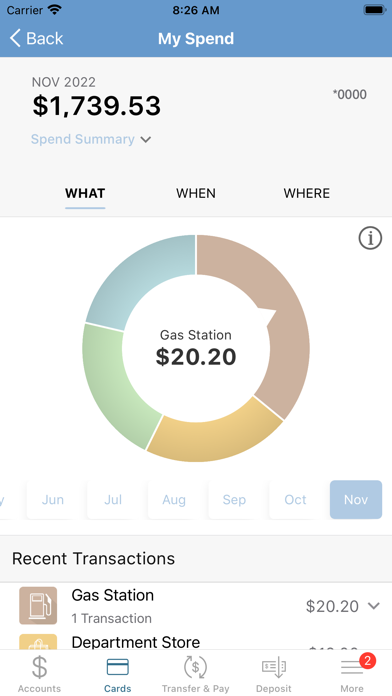Switch to the WHERE tab
Screen dimensions: 392x696
[x=307, y=194]
